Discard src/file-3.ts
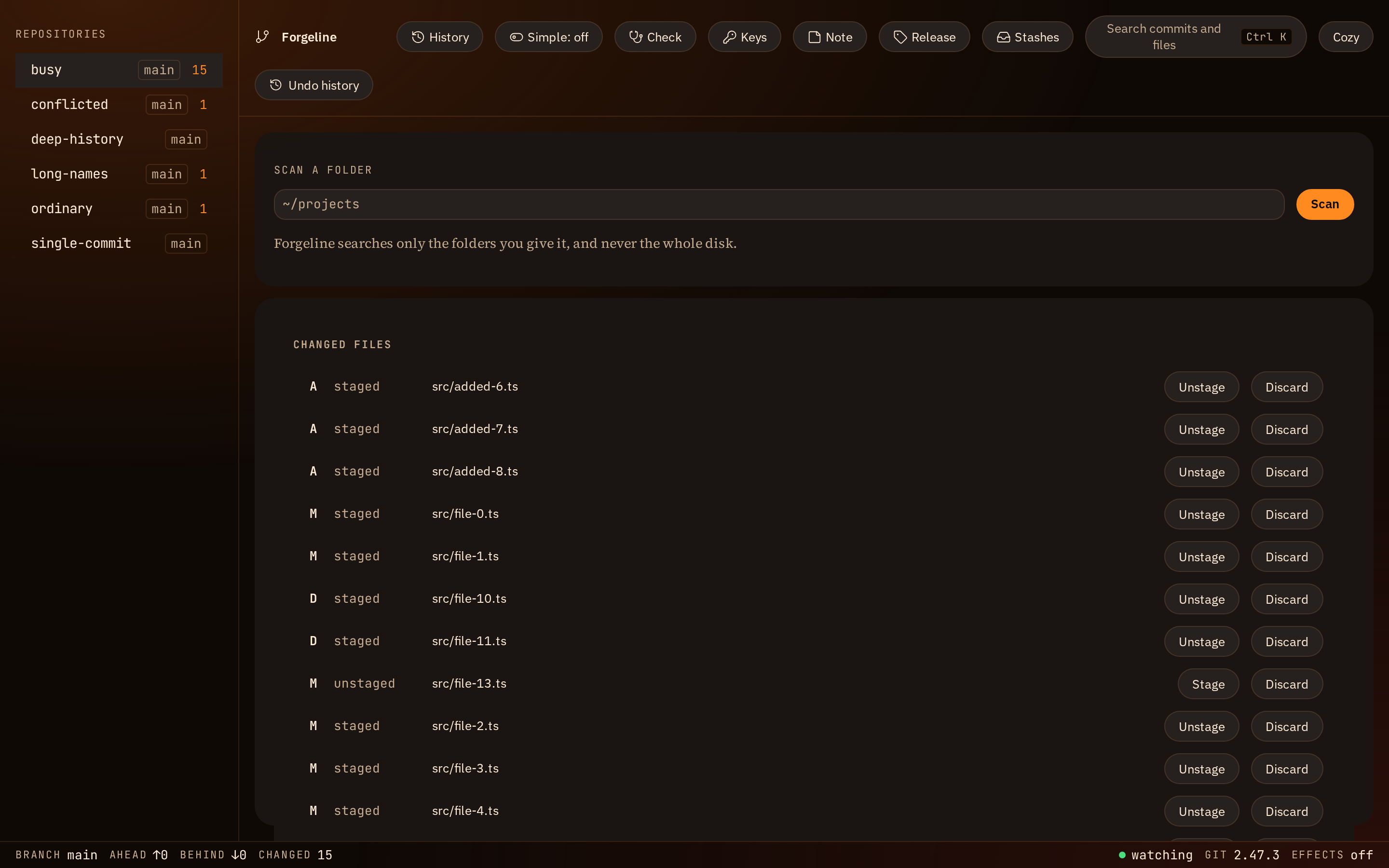The image size is (1389, 868). pyautogui.click(x=1287, y=769)
